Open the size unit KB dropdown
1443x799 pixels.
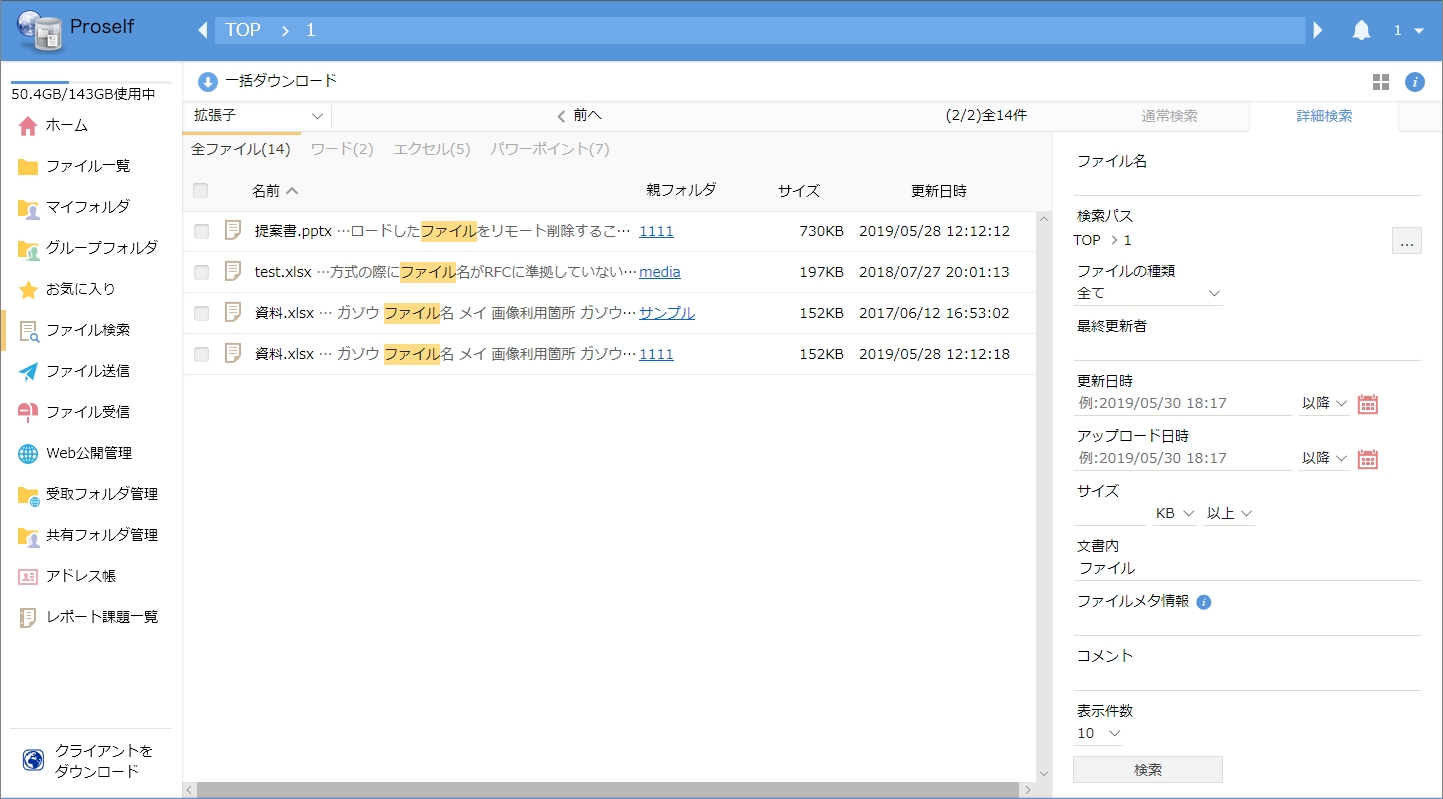(x=1174, y=513)
